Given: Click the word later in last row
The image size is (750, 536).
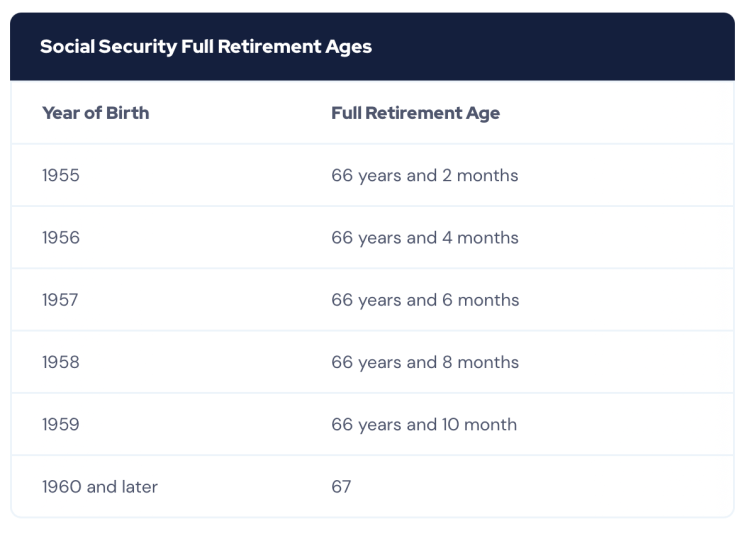Looking at the screenshot, I should click(137, 487).
